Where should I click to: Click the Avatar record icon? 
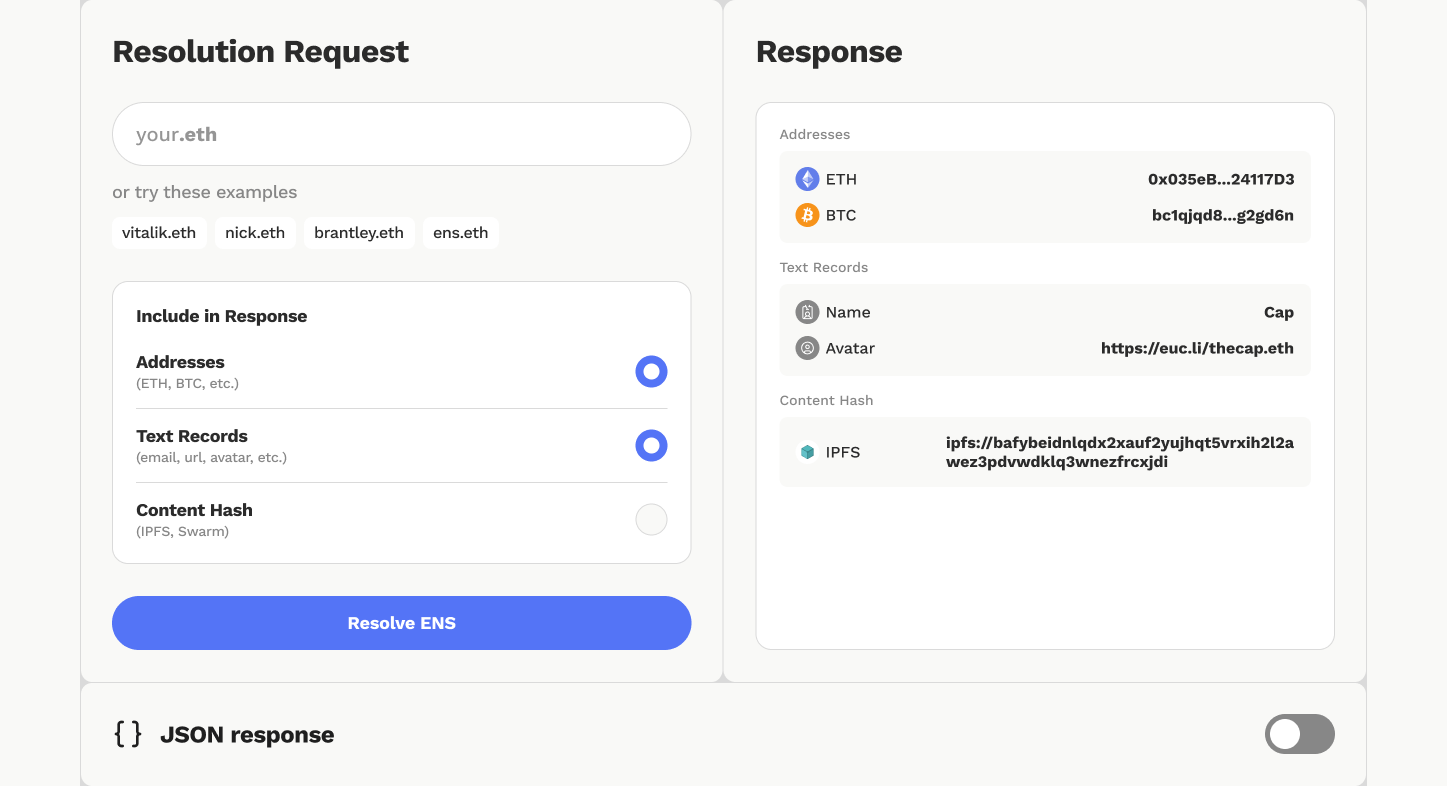click(807, 348)
